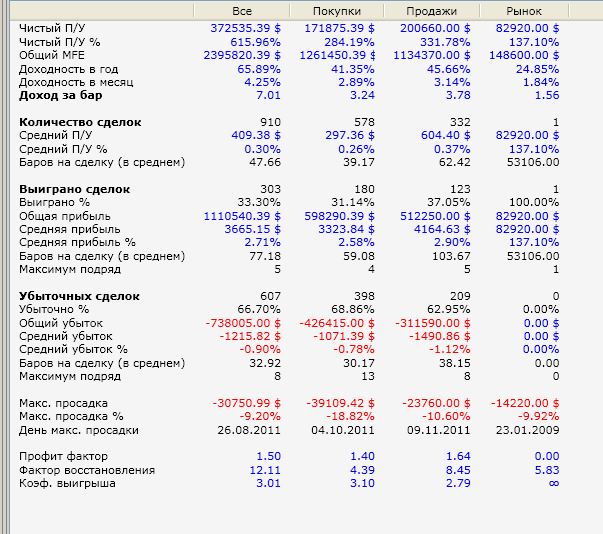The image size is (603, 534).
Task: Click the date 04.10.2011
Action: click(x=343, y=430)
